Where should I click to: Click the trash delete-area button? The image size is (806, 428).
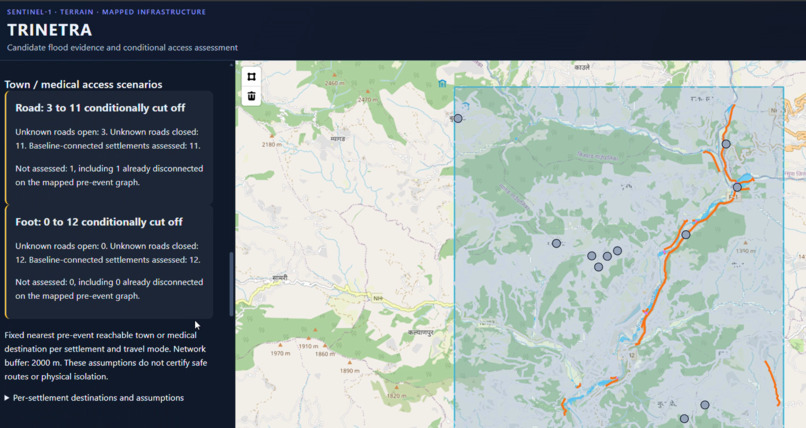tap(251, 96)
